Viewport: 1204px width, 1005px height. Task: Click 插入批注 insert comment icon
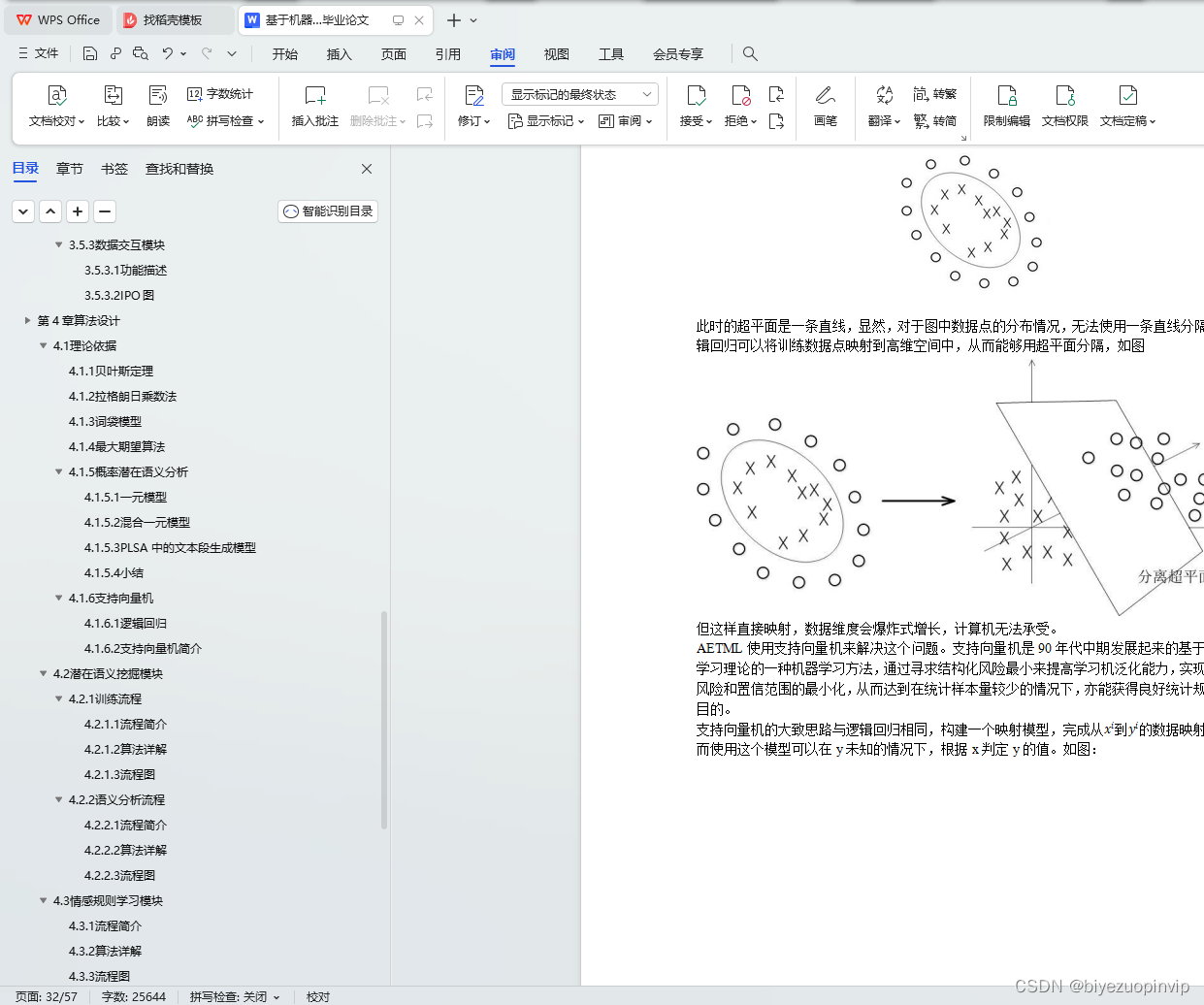click(315, 95)
